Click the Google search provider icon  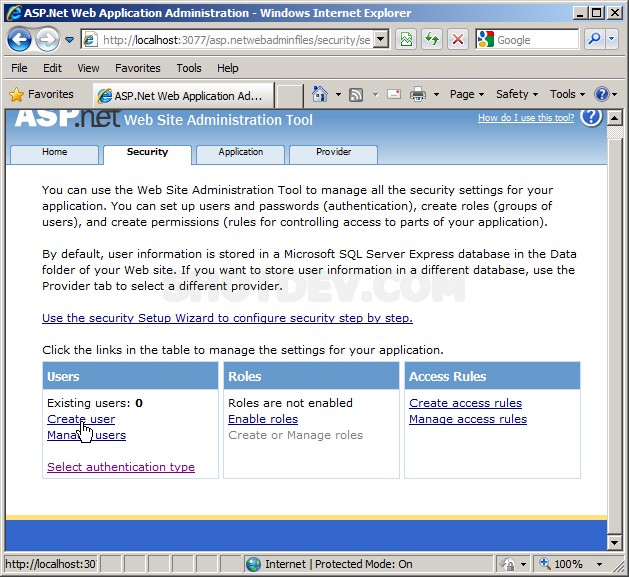coord(485,39)
